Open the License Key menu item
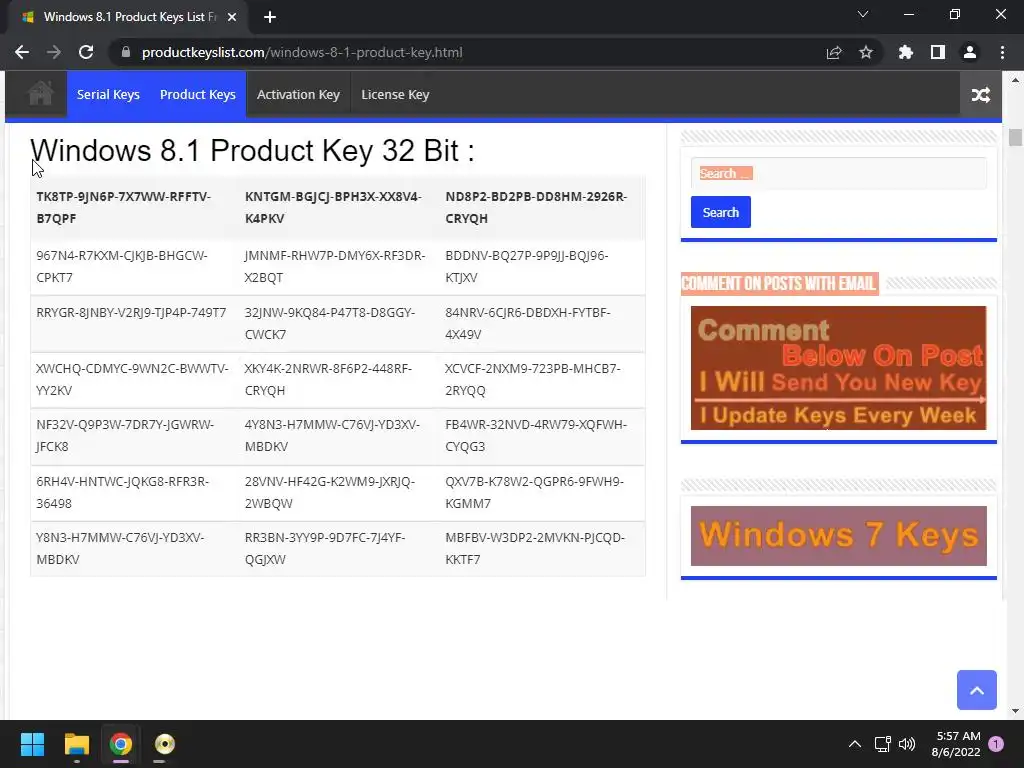Viewport: 1024px width, 768px height. 395,95
